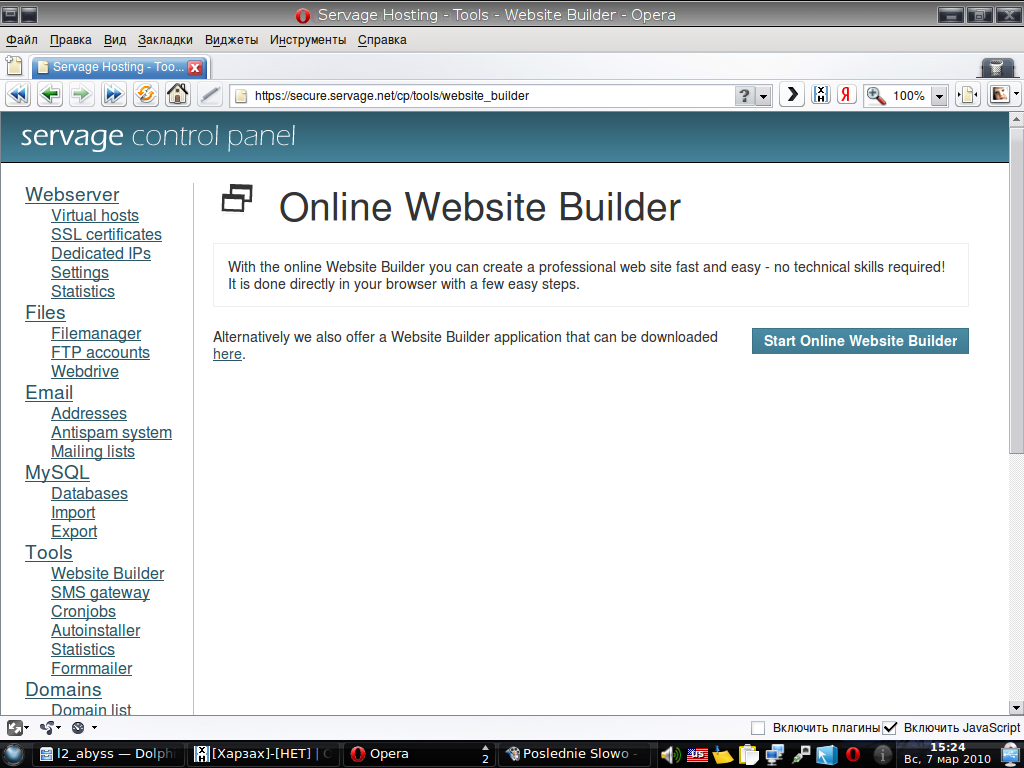Viewport: 1024px width, 768px height.
Task: Open the SSL certificates link
Action: [106, 234]
